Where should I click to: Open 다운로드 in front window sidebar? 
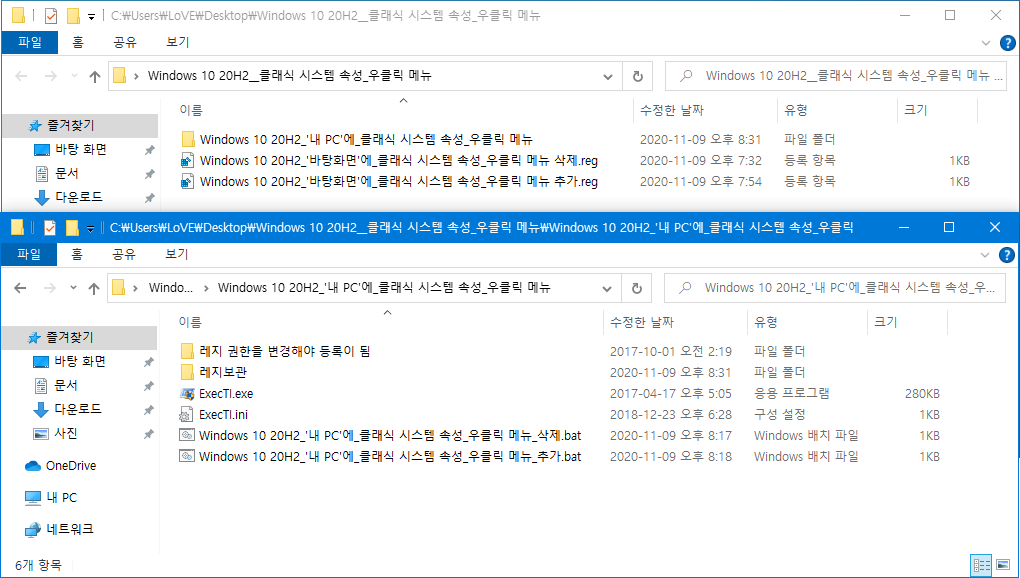pos(77,410)
